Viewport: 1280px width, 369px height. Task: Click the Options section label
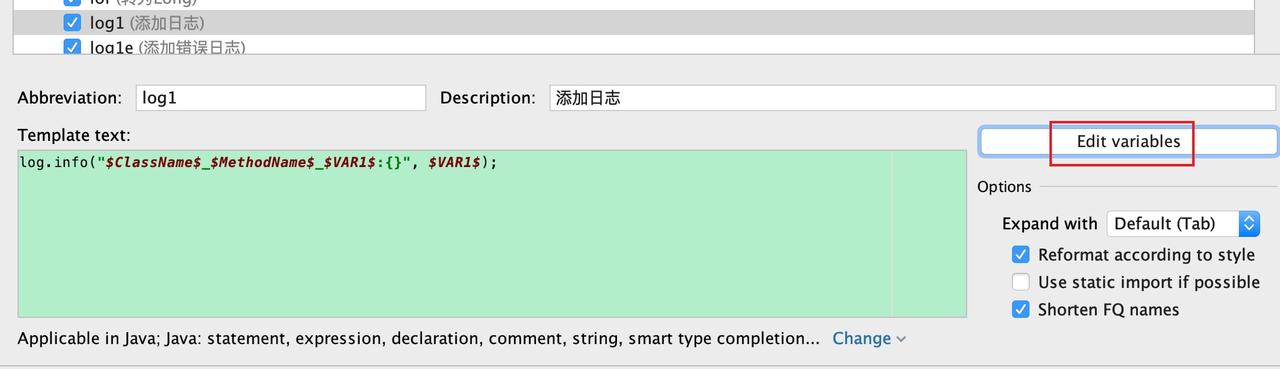coord(1004,187)
